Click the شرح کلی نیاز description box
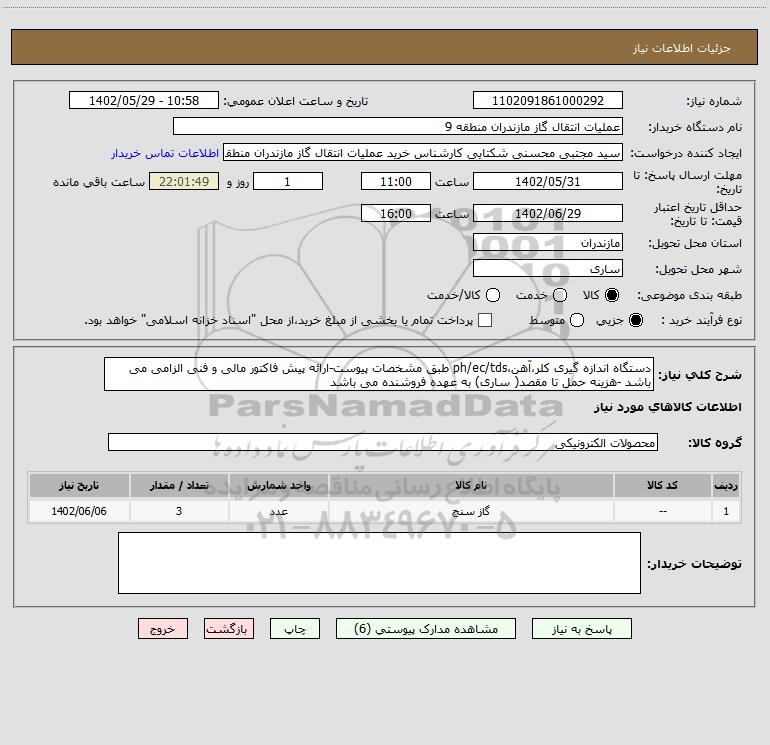This screenshot has width=770, height=745. 379,374
